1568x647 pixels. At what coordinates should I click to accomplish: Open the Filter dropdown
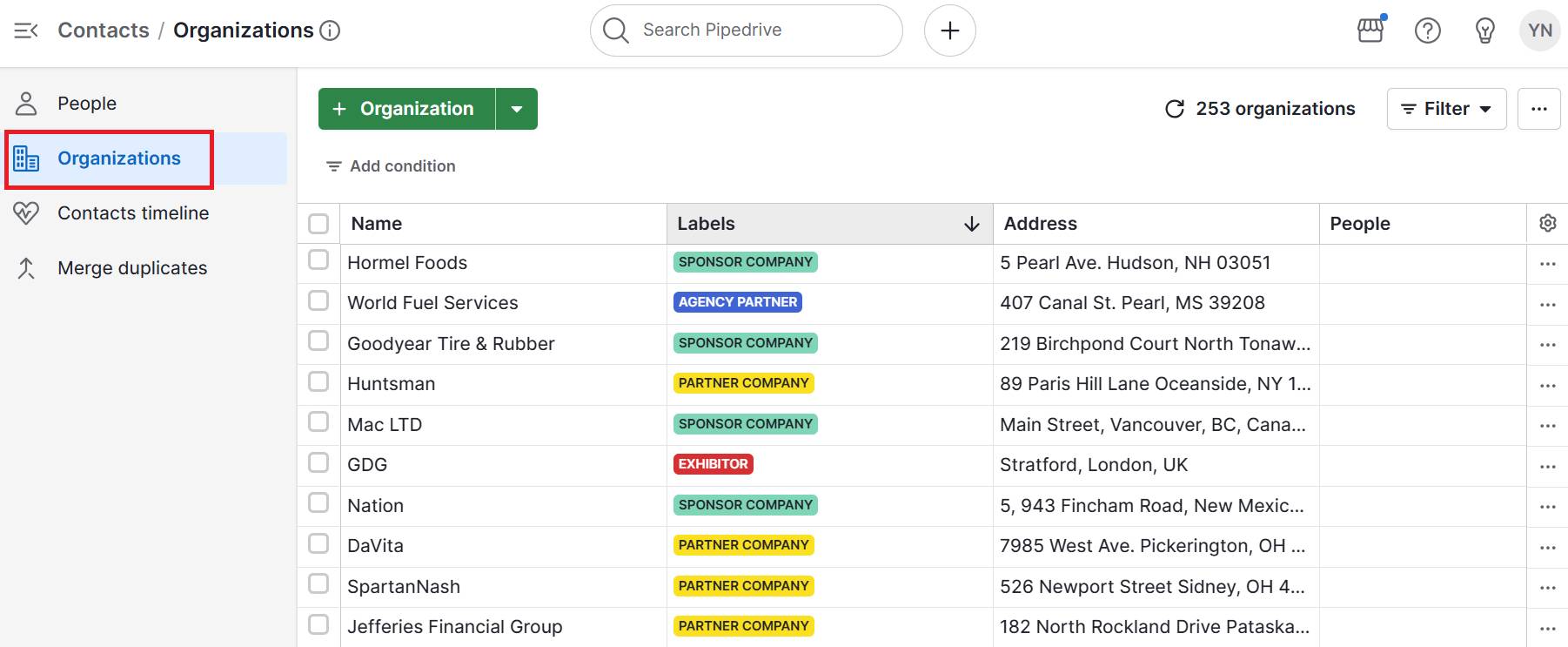click(1446, 109)
